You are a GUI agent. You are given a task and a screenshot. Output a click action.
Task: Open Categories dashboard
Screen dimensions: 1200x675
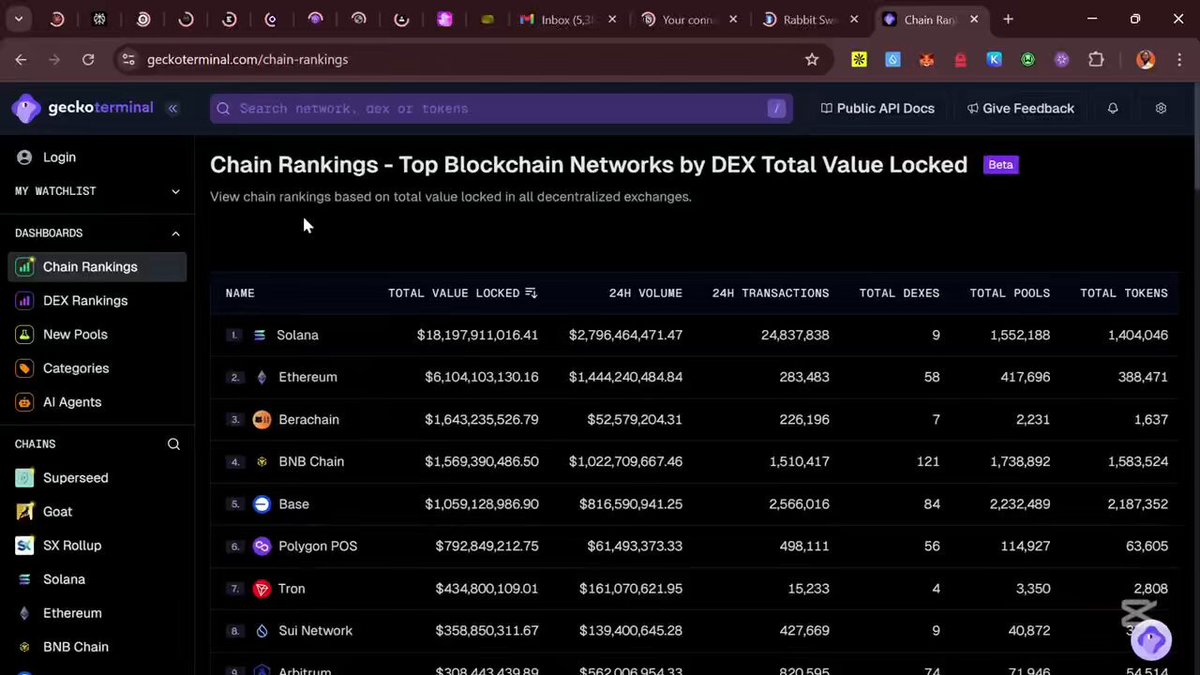click(x=97, y=368)
